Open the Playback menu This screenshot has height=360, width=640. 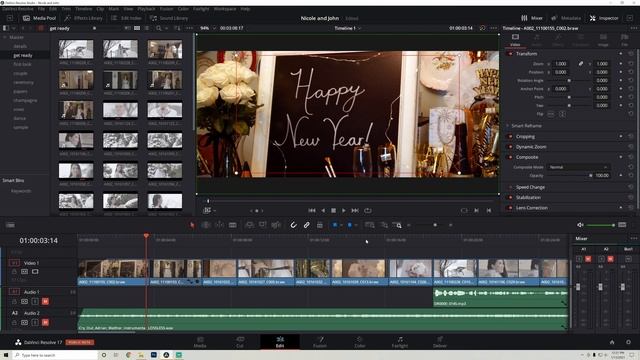click(x=146, y=9)
